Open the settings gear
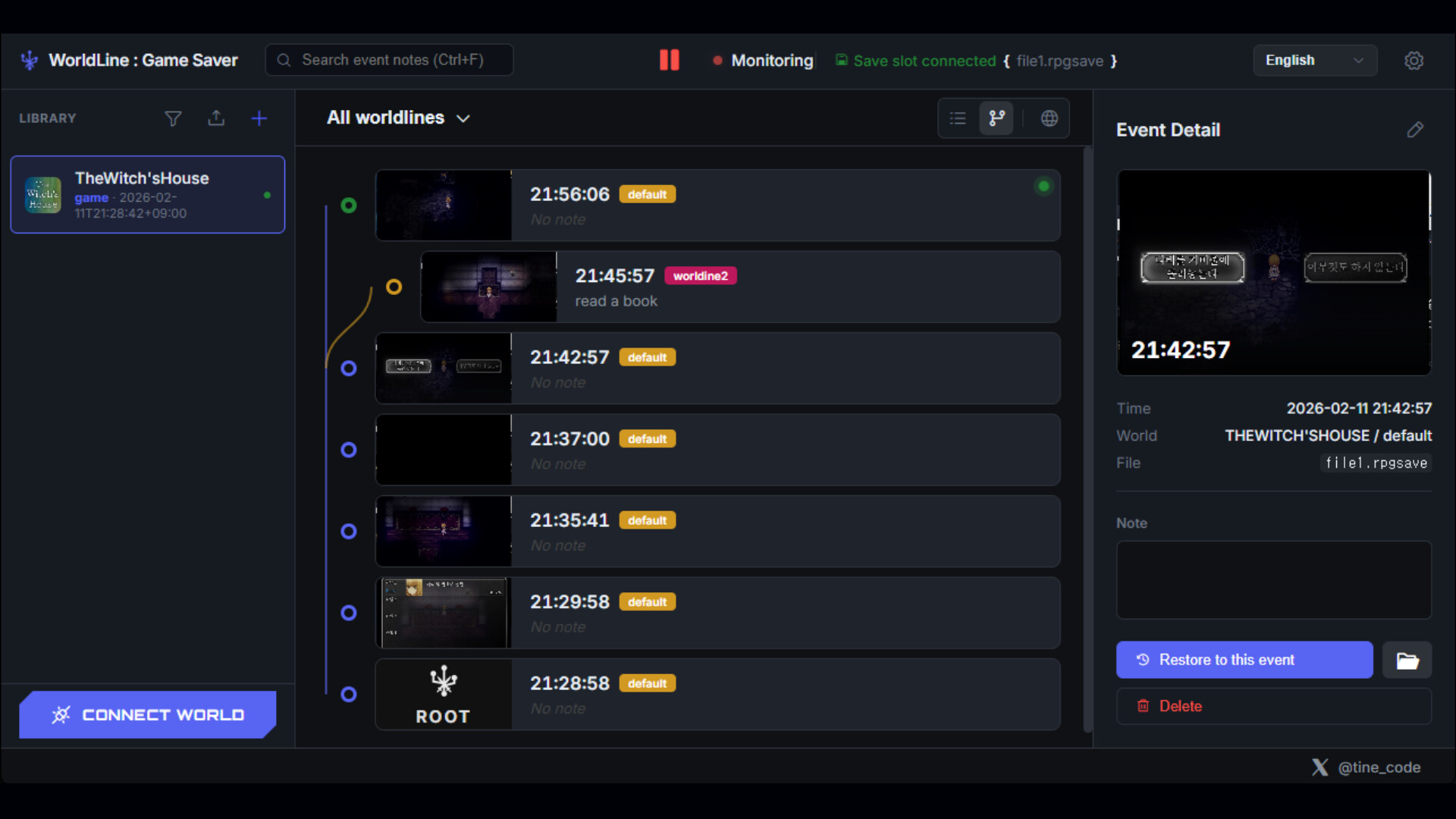 click(x=1414, y=61)
